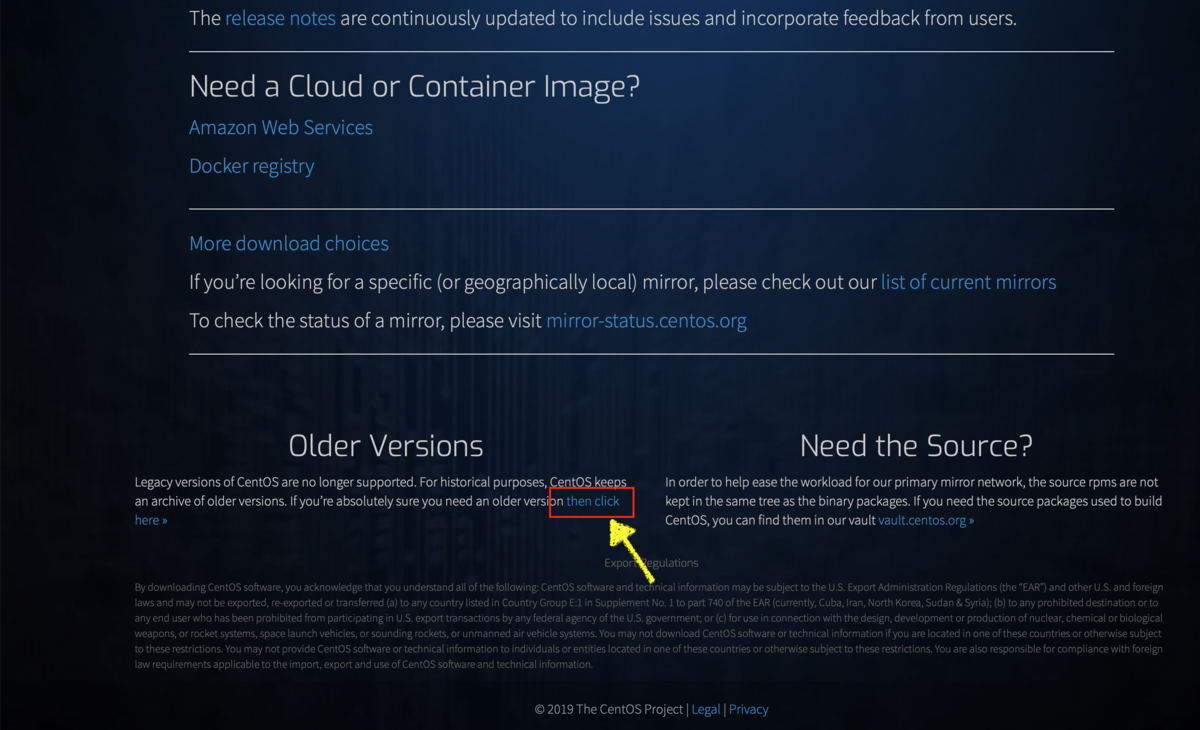Click the Need the Source? heading
This screenshot has width=1200, height=730.
(x=916, y=445)
